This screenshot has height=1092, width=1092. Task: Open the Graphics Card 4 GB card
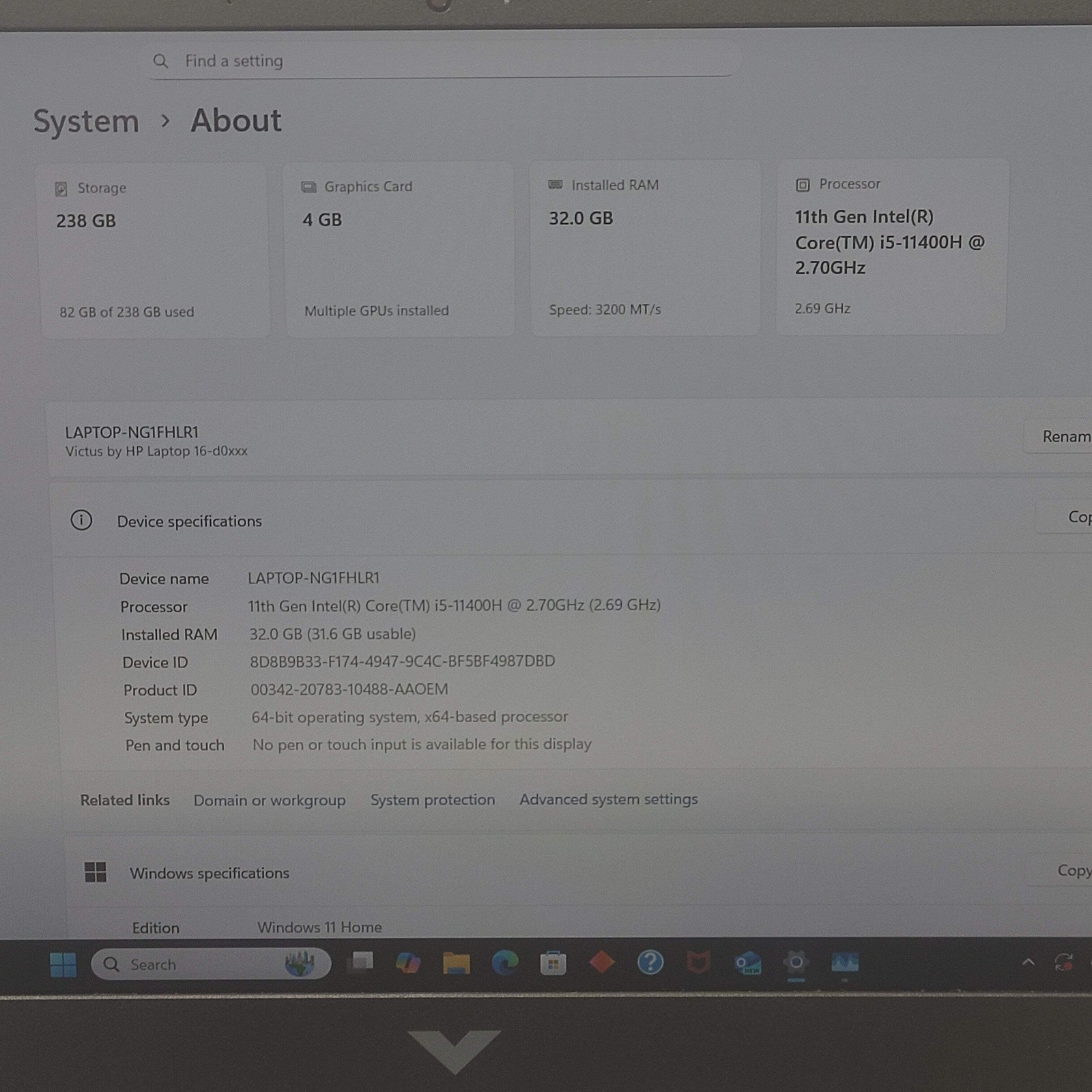[x=400, y=248]
